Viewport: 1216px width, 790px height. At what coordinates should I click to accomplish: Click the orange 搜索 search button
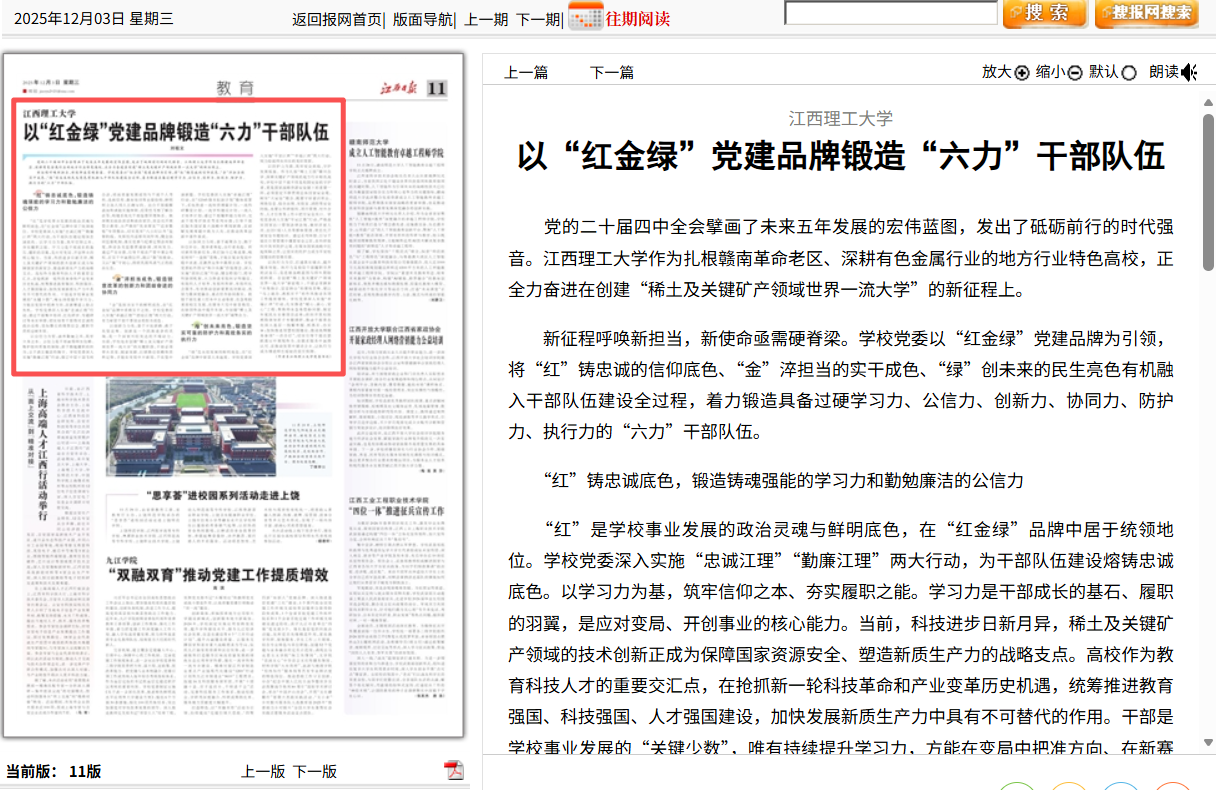coord(1042,13)
